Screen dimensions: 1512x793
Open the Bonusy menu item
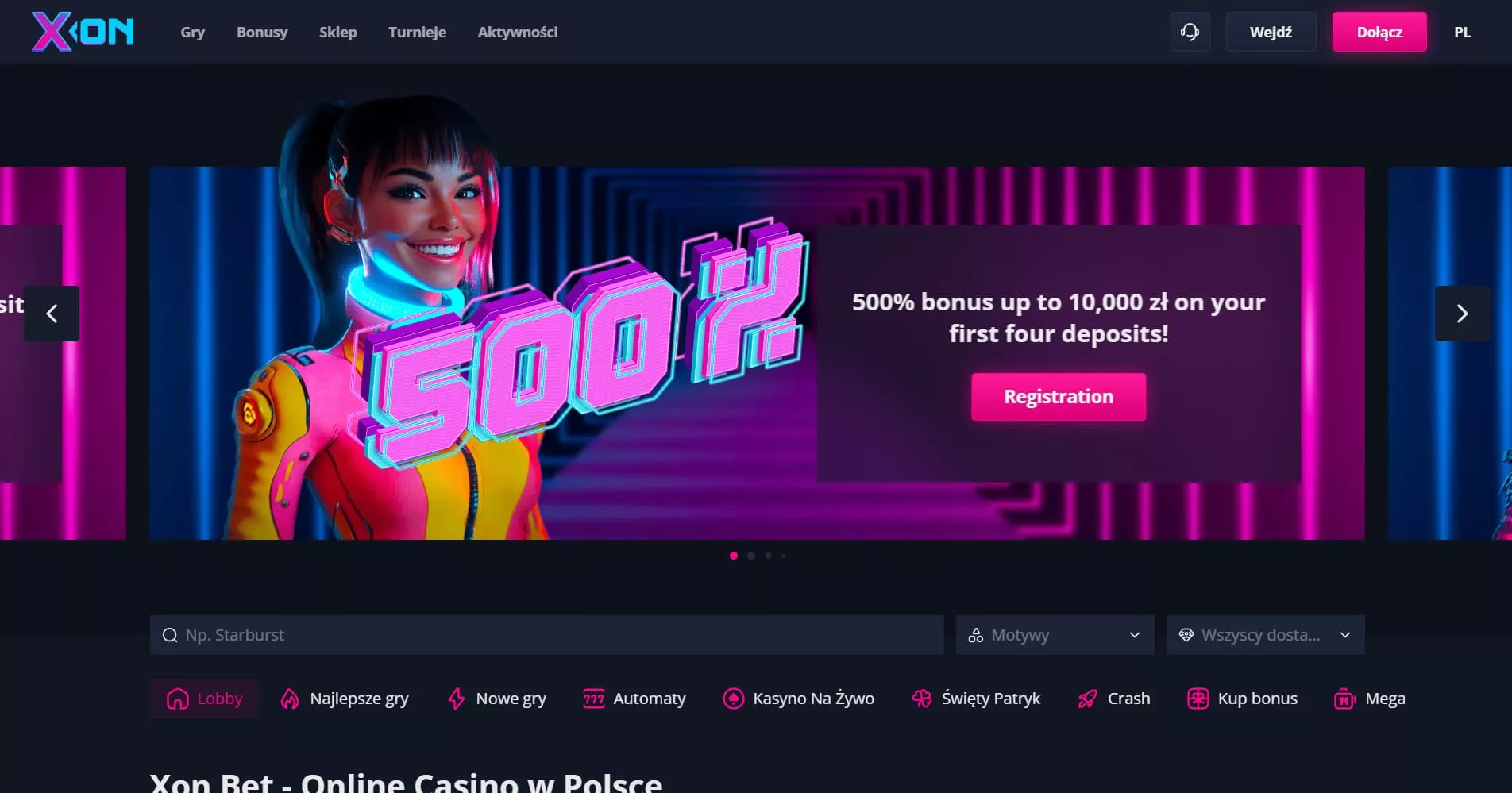tap(262, 33)
